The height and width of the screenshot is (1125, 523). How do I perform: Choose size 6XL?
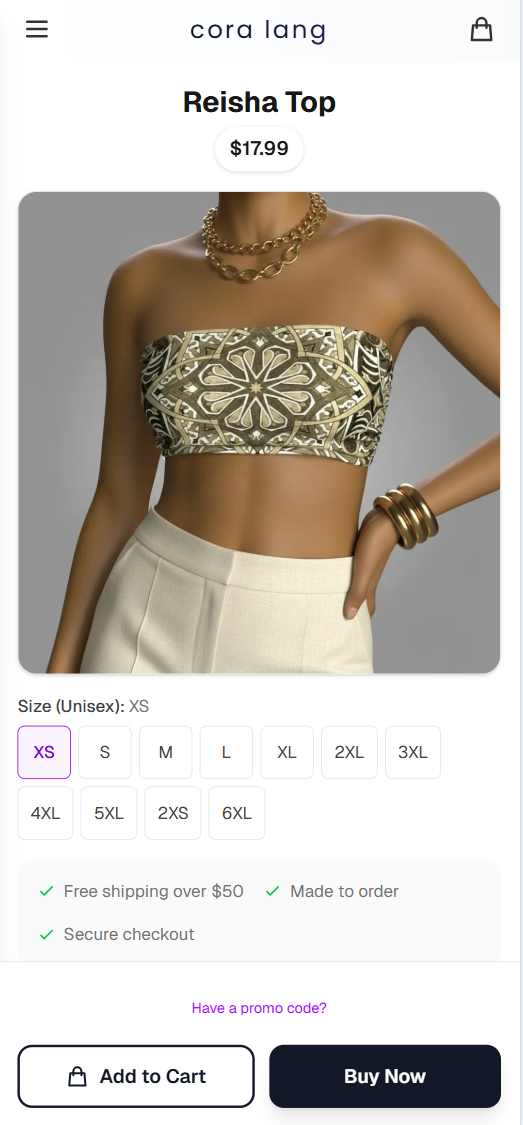coord(237,813)
